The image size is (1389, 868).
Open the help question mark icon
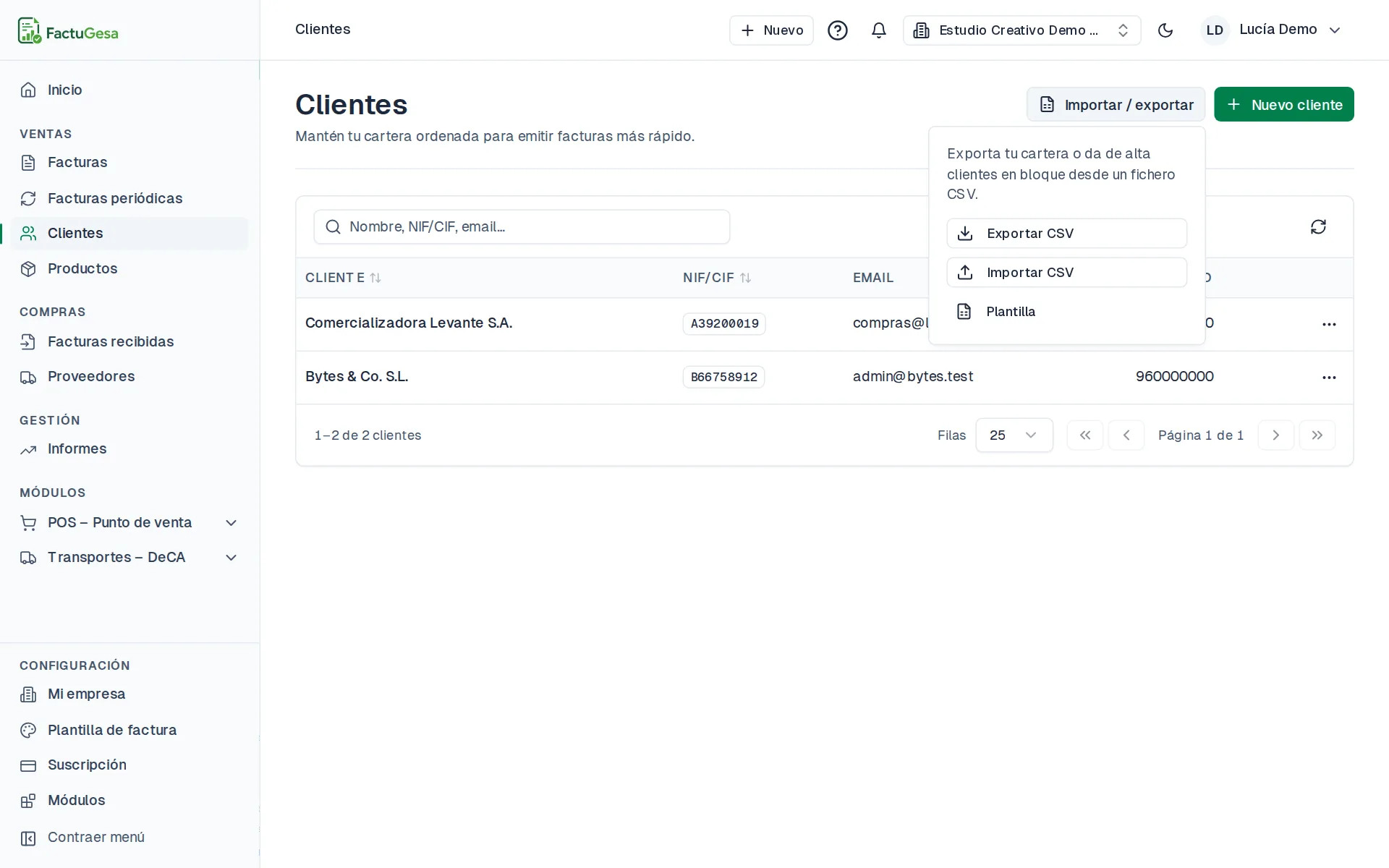pyautogui.click(x=837, y=30)
